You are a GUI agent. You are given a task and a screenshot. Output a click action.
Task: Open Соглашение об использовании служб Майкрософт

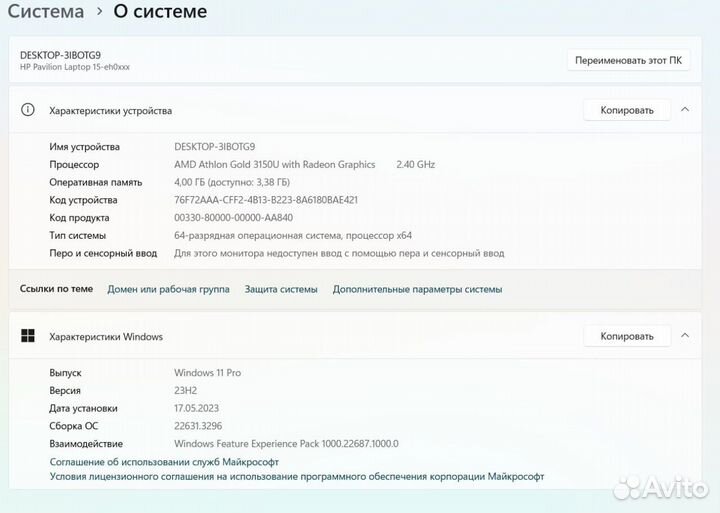coord(164,462)
